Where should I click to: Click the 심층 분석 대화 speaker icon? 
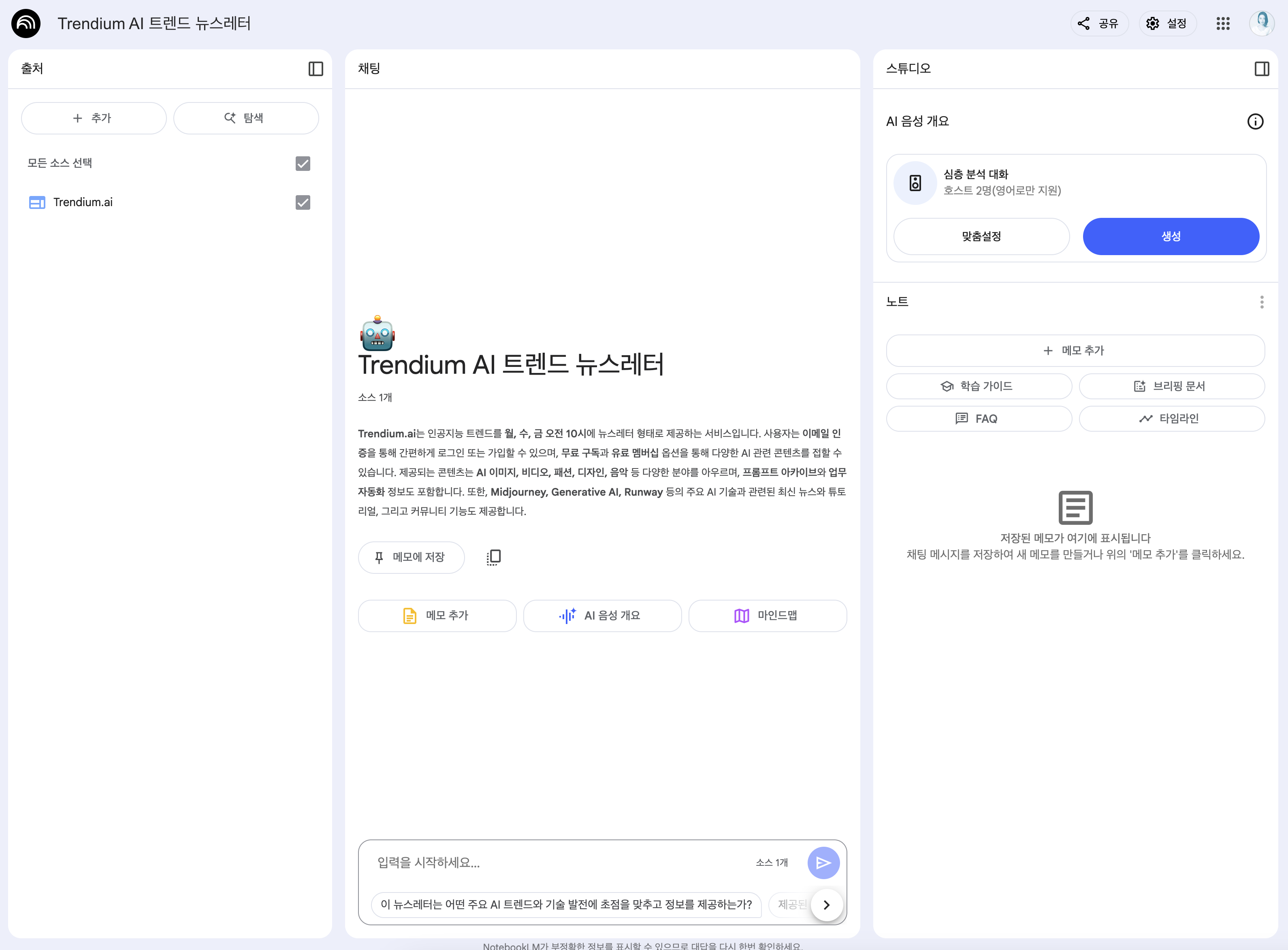click(915, 183)
